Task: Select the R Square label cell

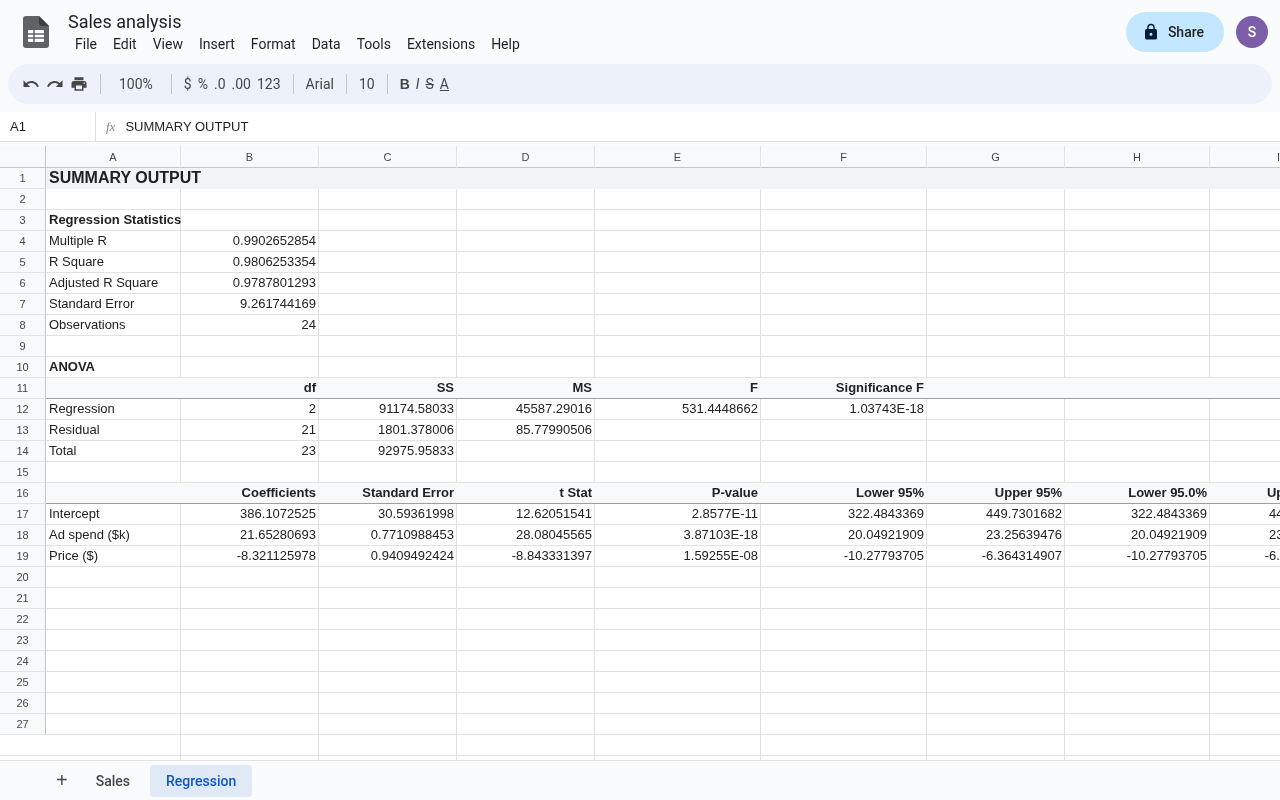Action: coord(113,262)
